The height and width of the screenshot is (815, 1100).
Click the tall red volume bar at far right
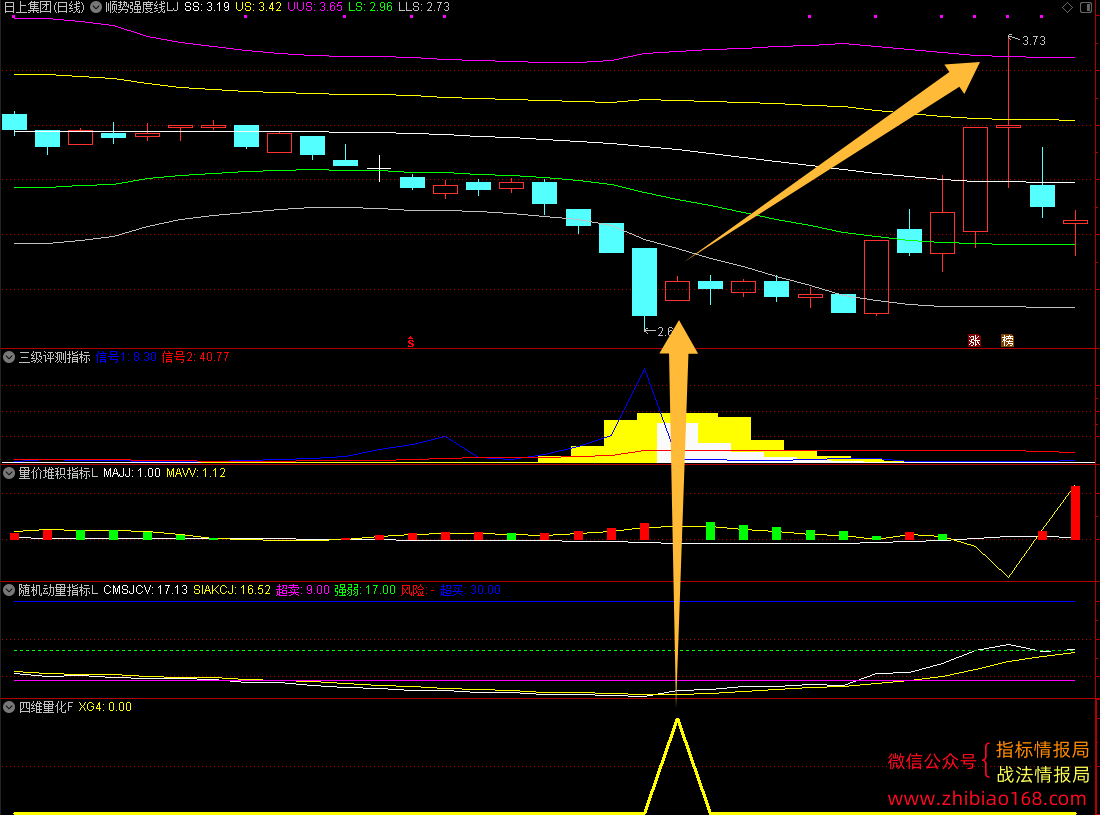pyautogui.click(x=1075, y=512)
